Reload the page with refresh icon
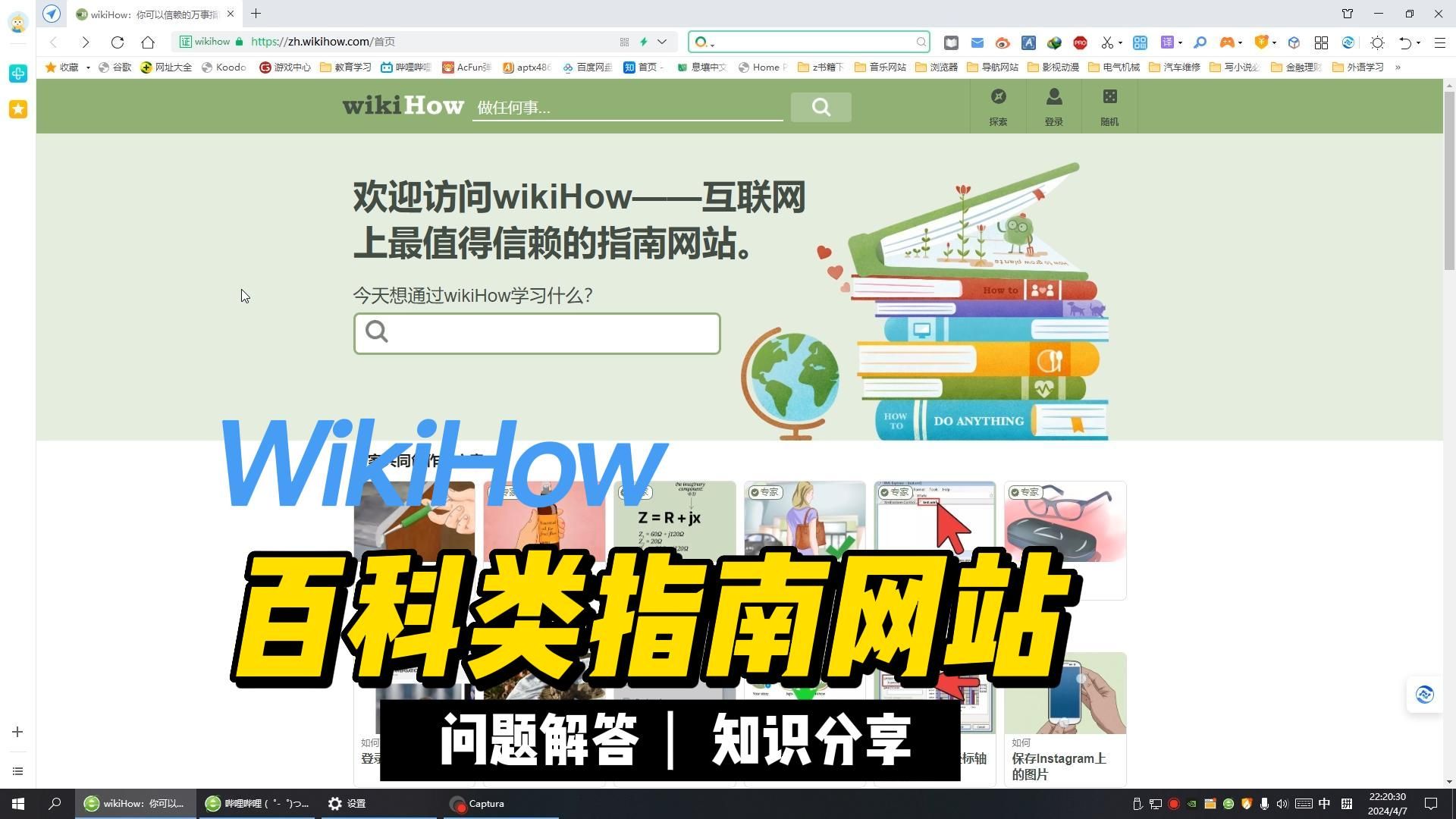This screenshot has height=819, width=1456. pos(118,42)
